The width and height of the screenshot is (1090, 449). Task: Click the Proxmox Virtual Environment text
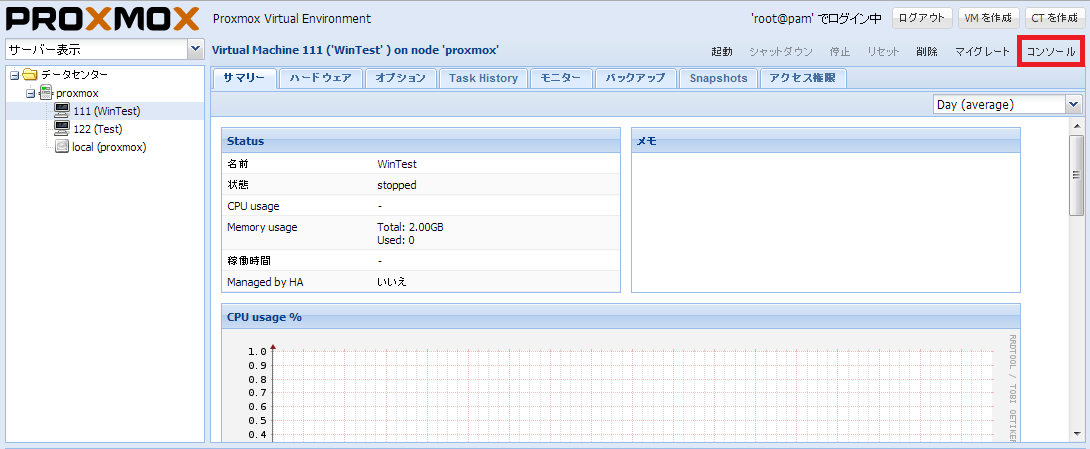[x=292, y=19]
